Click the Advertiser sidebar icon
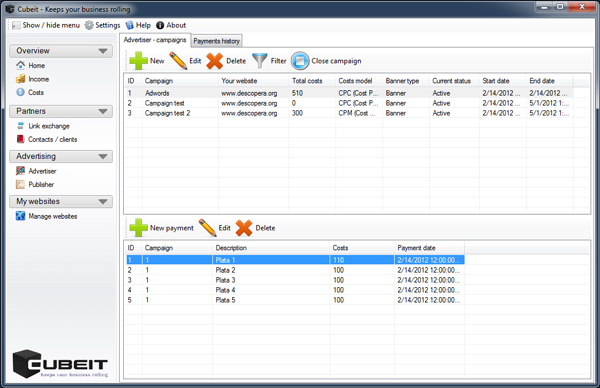The height and width of the screenshot is (388, 600). tap(20, 171)
